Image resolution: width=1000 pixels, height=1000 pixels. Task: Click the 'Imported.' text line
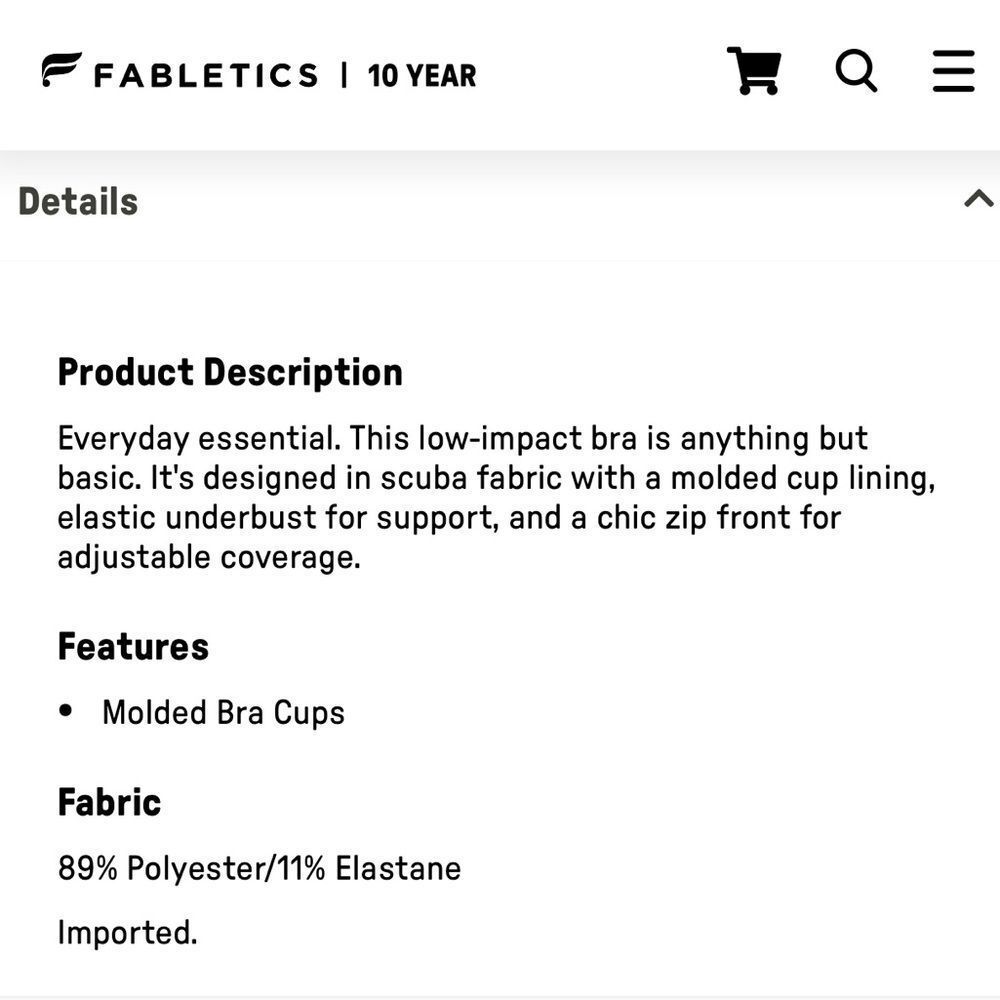[x=127, y=932]
